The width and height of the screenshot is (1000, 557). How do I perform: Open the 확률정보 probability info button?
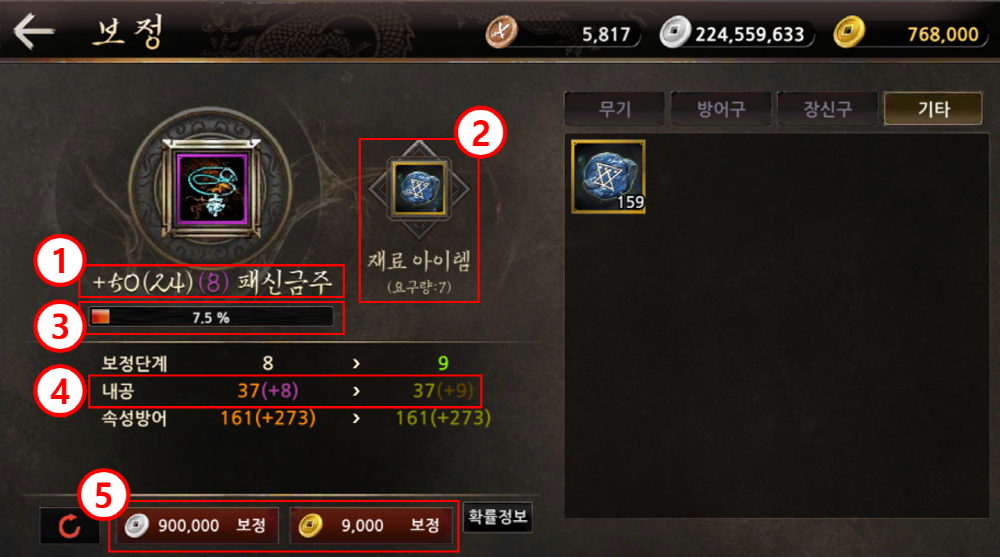497,517
